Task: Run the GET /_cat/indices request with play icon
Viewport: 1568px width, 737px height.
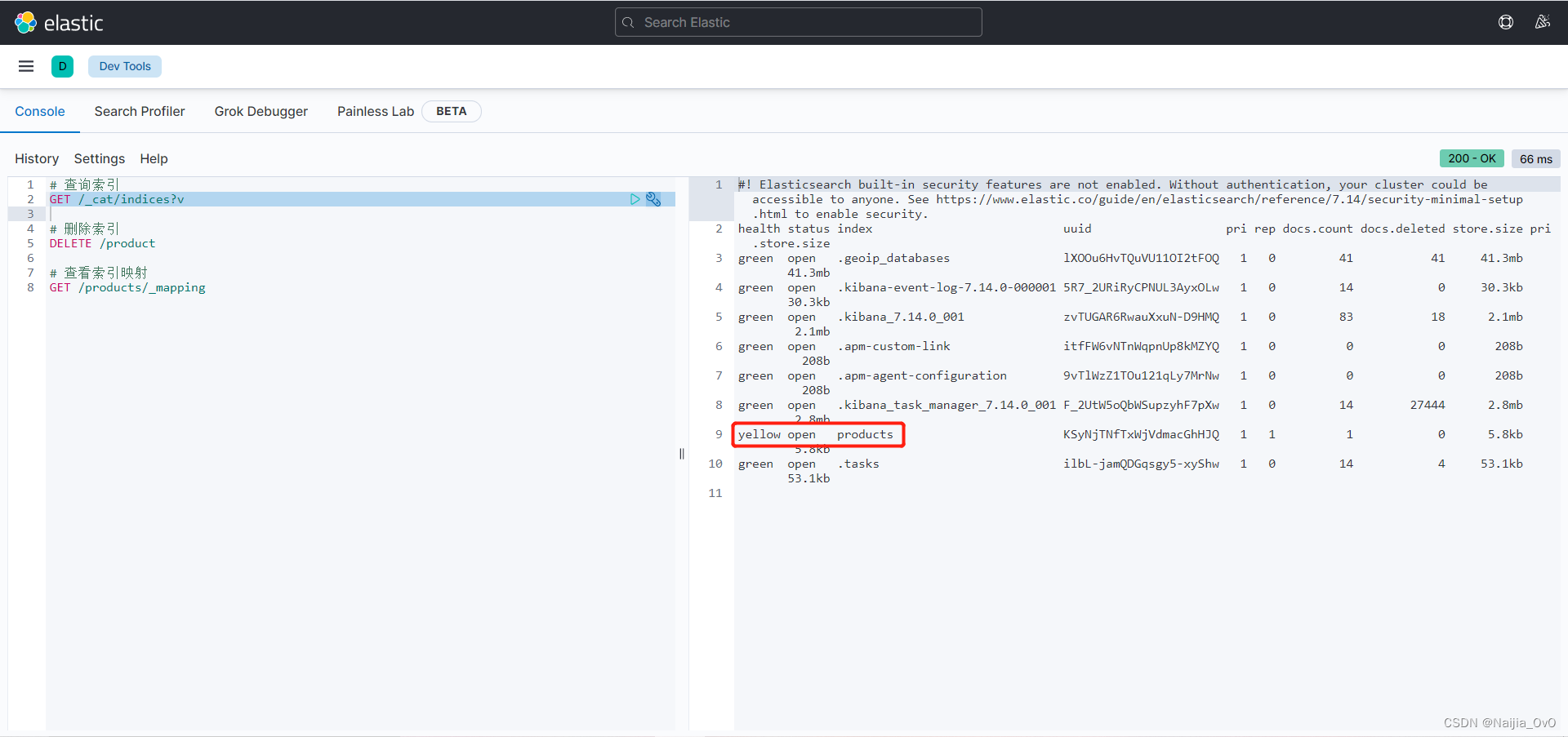Action: point(635,199)
